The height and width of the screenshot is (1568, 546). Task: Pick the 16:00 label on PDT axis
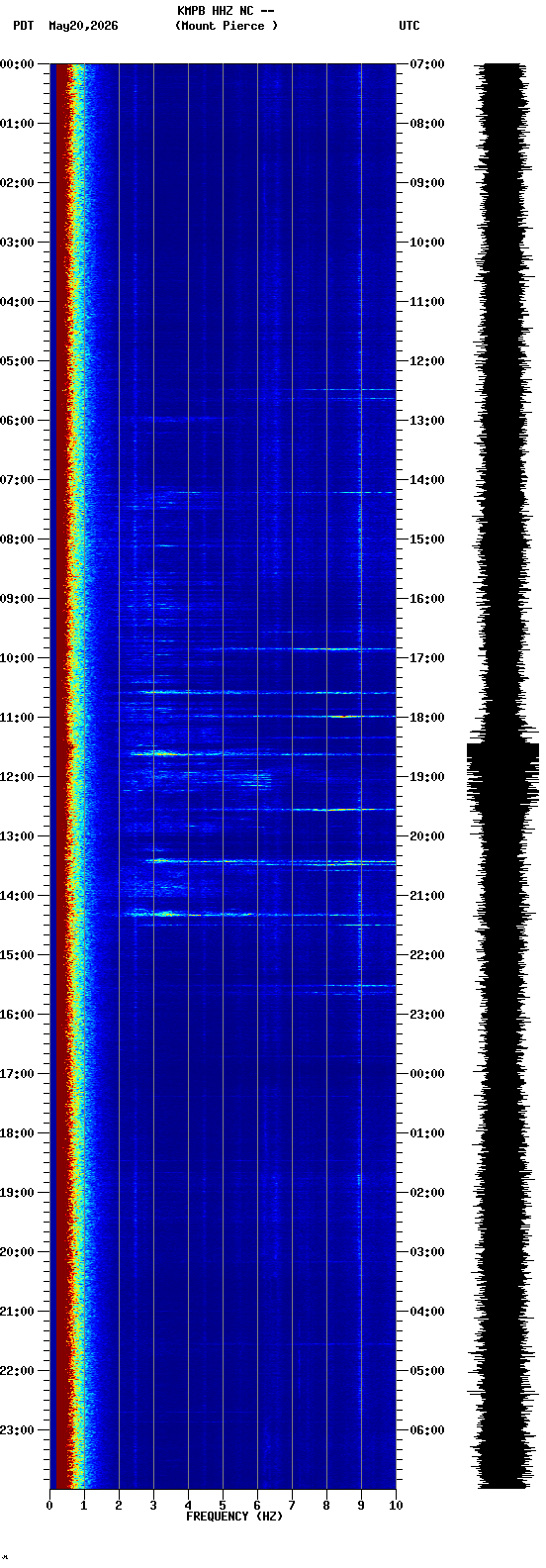(x=17, y=1015)
